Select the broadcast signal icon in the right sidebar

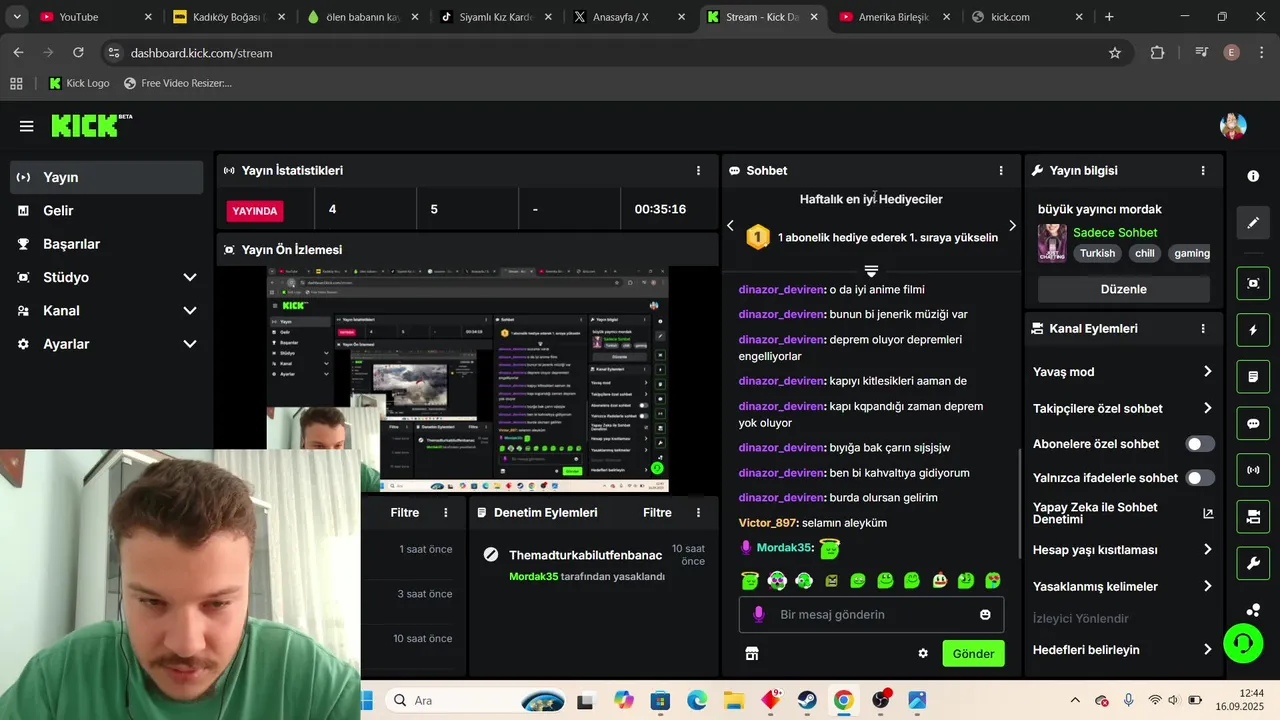1253,470
